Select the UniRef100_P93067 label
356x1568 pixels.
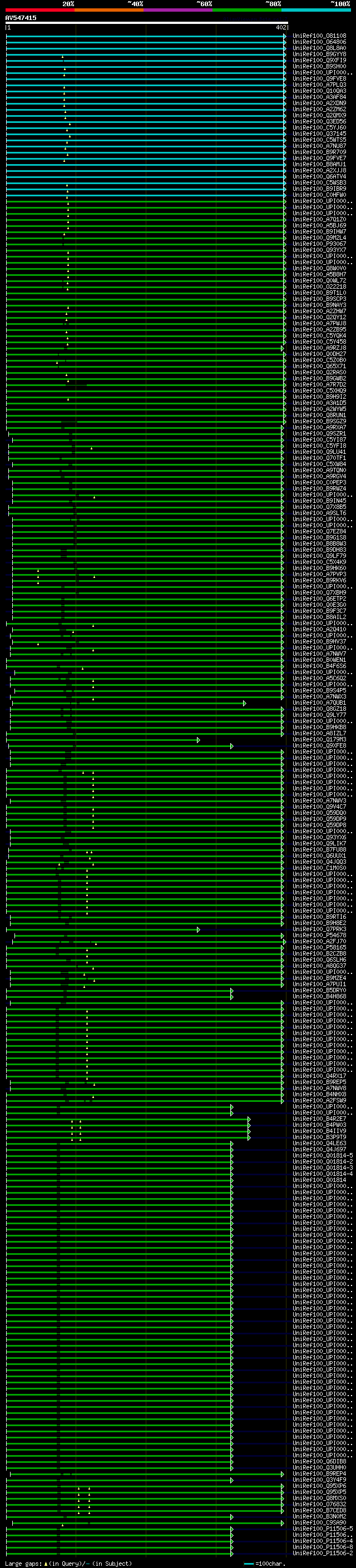(x=319, y=244)
